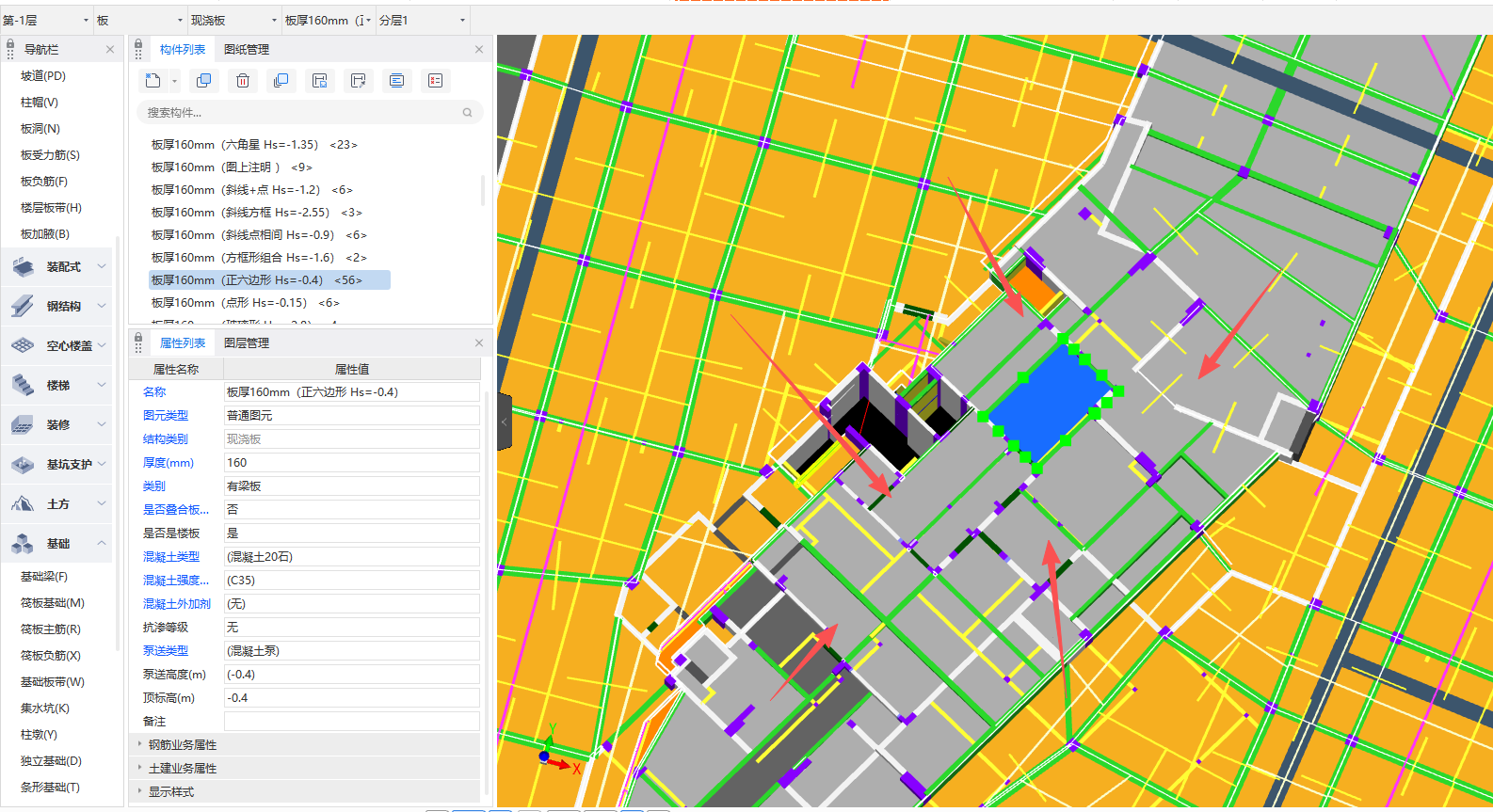The width and height of the screenshot is (1493, 812).
Task: Expand the 钢筋业务属性 section
Action: pos(182,744)
